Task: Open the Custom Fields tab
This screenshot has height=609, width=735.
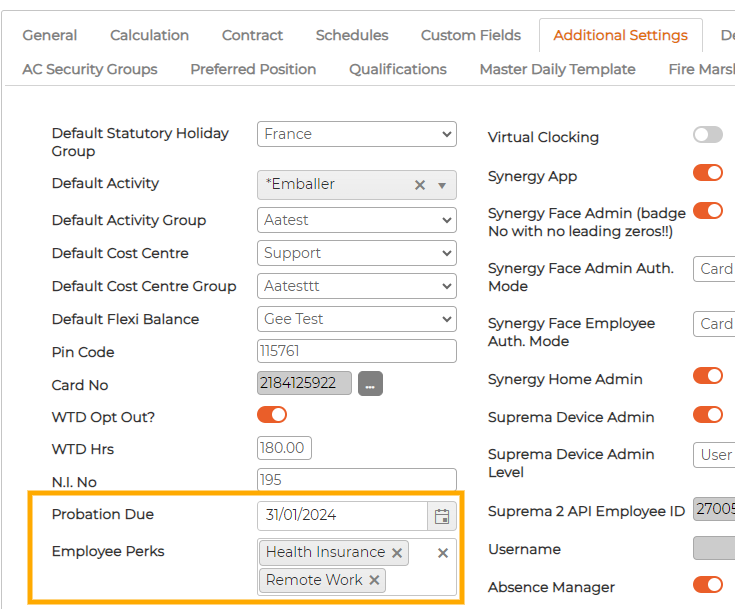Action: pos(470,35)
